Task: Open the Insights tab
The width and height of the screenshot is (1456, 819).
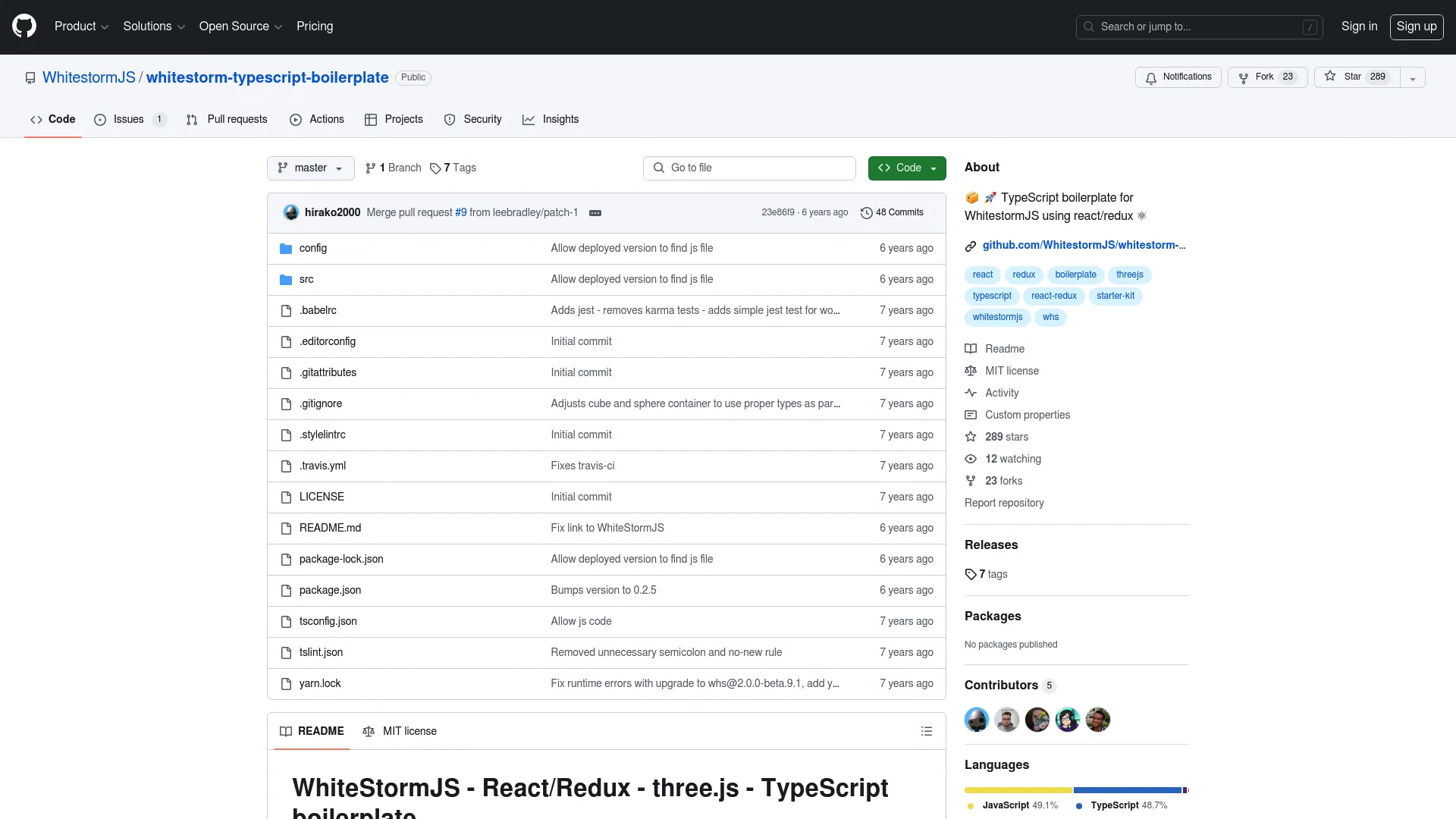Action: tap(551, 120)
